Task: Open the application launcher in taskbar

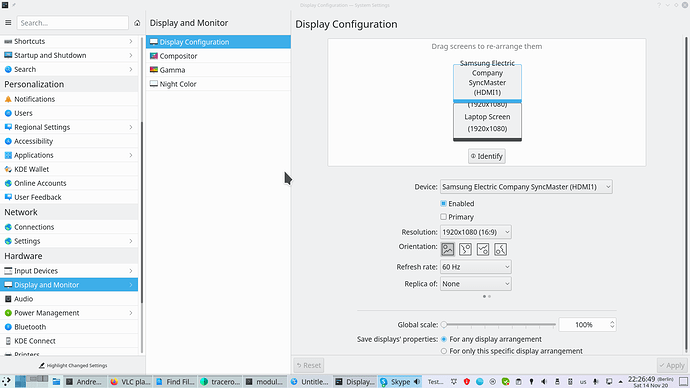Action: point(7,381)
